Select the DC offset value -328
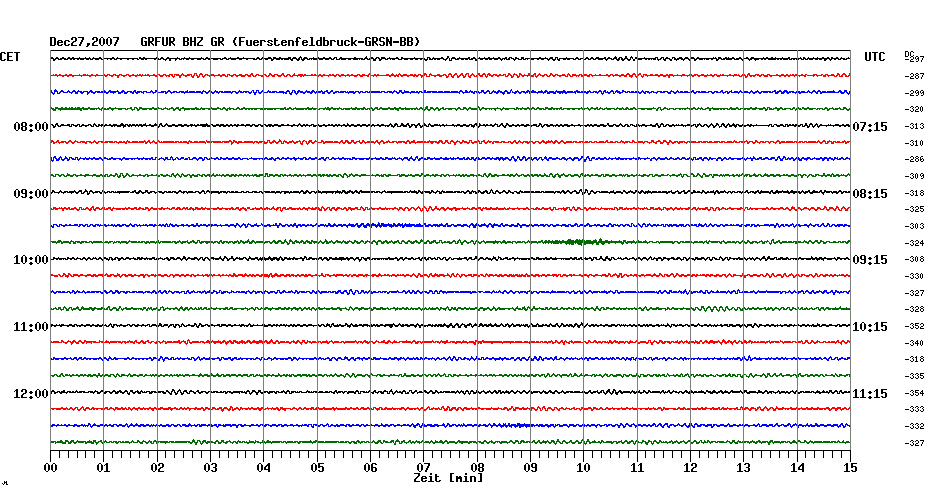930x494 pixels. [x=915, y=310]
